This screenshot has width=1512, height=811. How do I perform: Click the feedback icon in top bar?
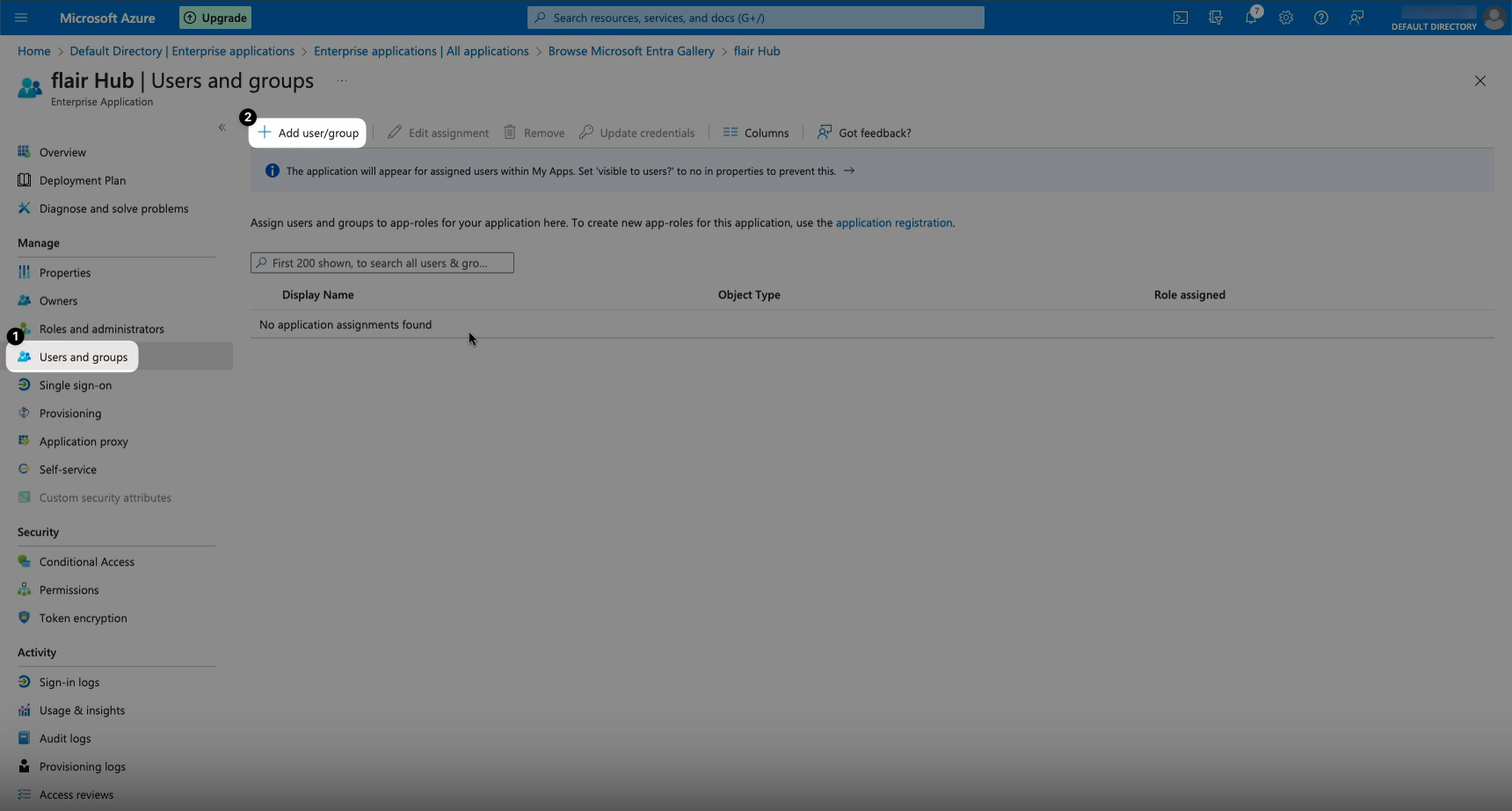pyautogui.click(x=1356, y=18)
